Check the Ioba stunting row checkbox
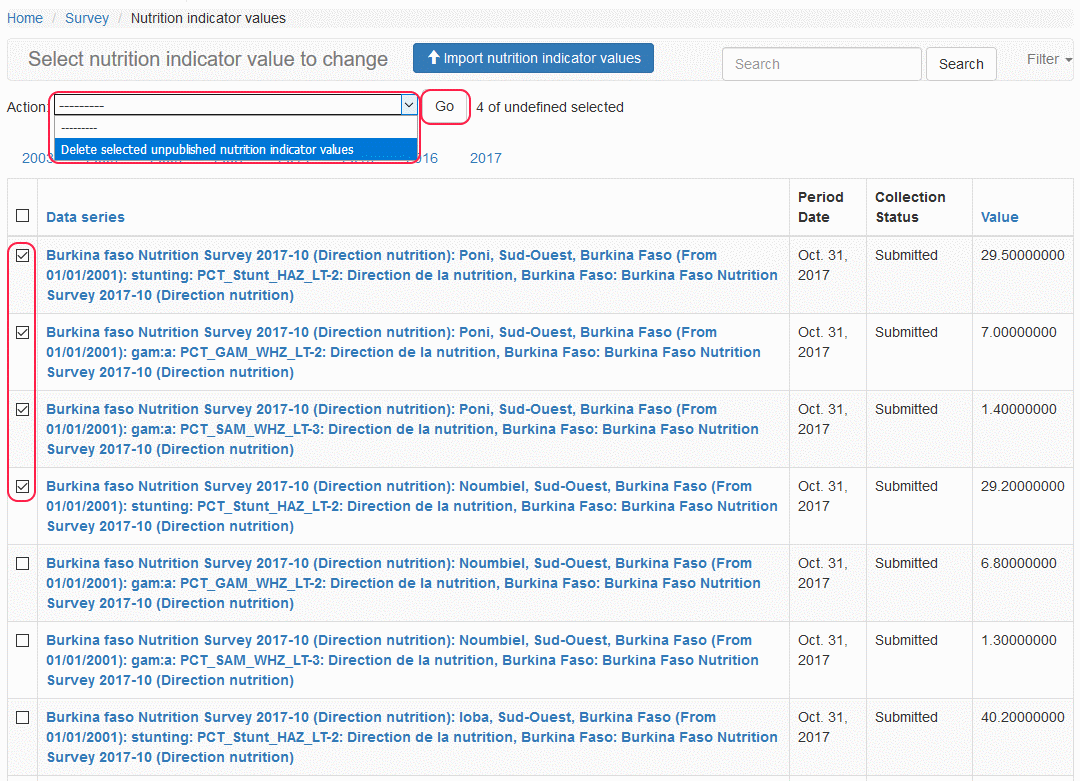Screen dimensions: 1080x781 pyautogui.click(x=23, y=717)
